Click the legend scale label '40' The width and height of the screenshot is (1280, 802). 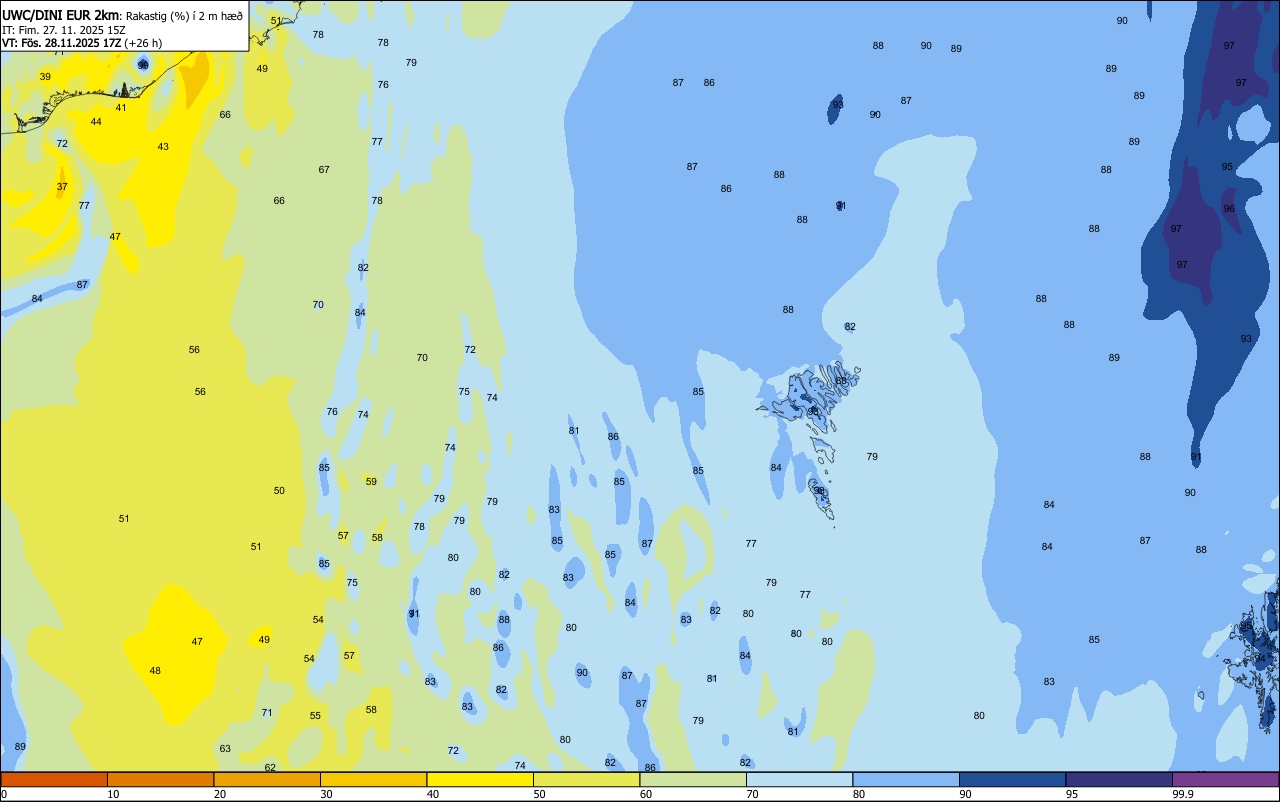(433, 794)
